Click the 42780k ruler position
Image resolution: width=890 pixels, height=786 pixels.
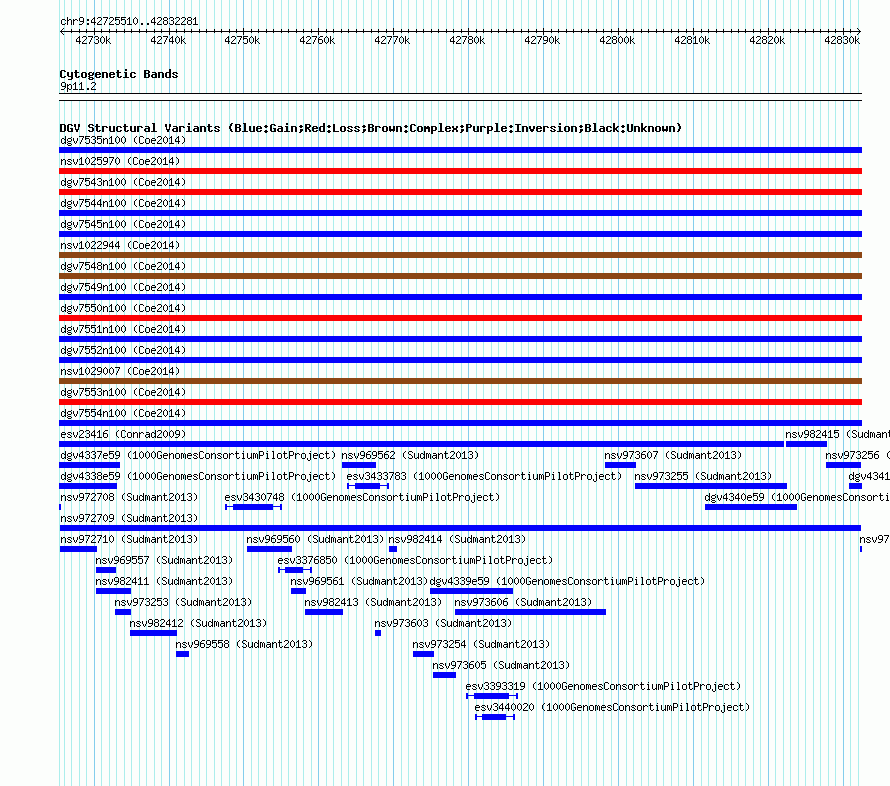pos(467,40)
